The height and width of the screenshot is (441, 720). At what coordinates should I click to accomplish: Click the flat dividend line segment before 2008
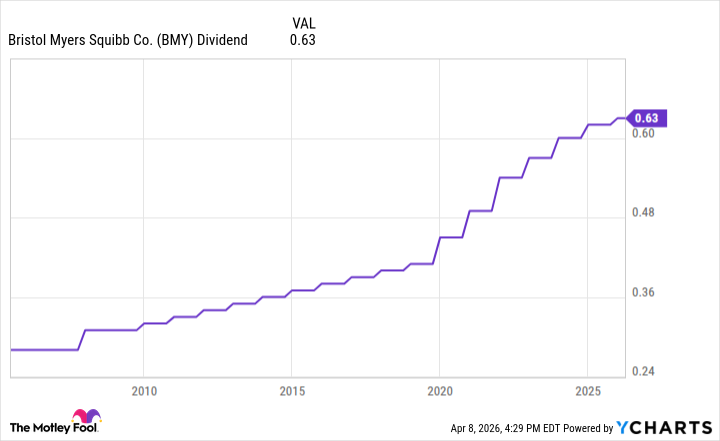click(x=45, y=350)
